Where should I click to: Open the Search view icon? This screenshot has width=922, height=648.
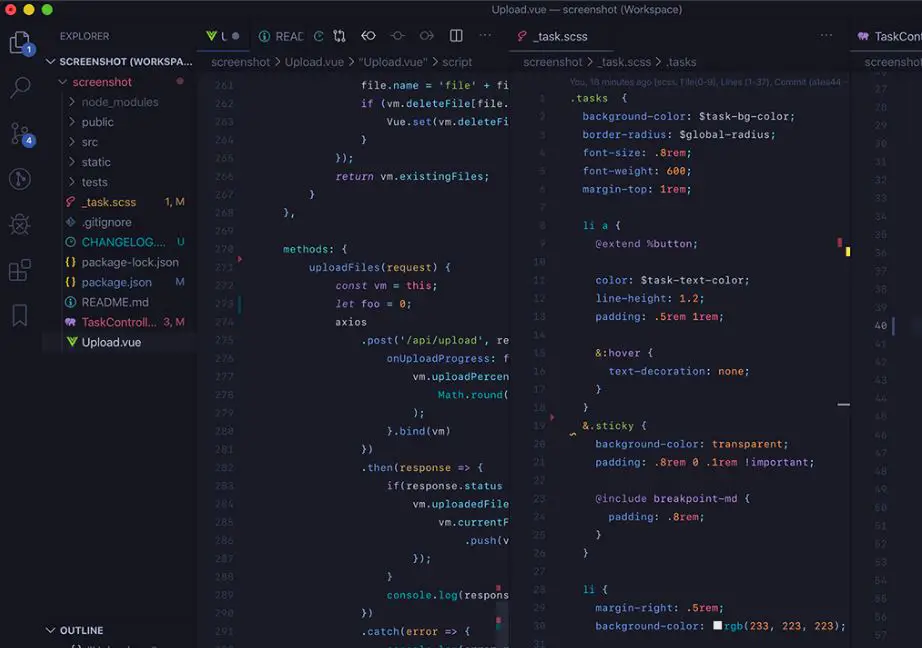click(21, 88)
